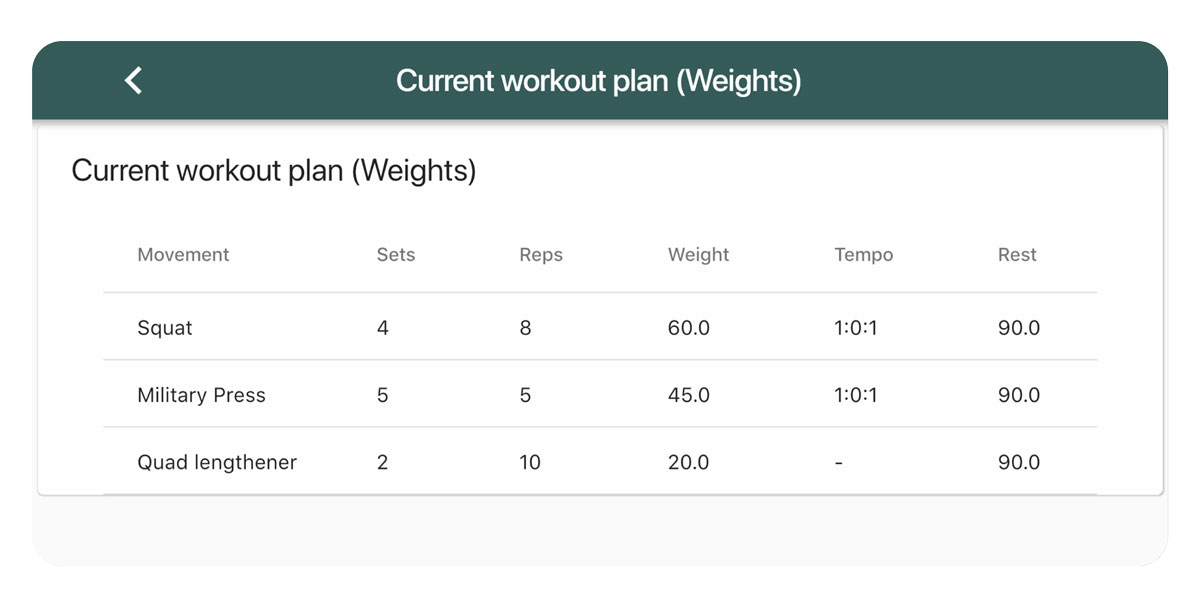
Task: Click the Tempo column header
Action: 863,255
